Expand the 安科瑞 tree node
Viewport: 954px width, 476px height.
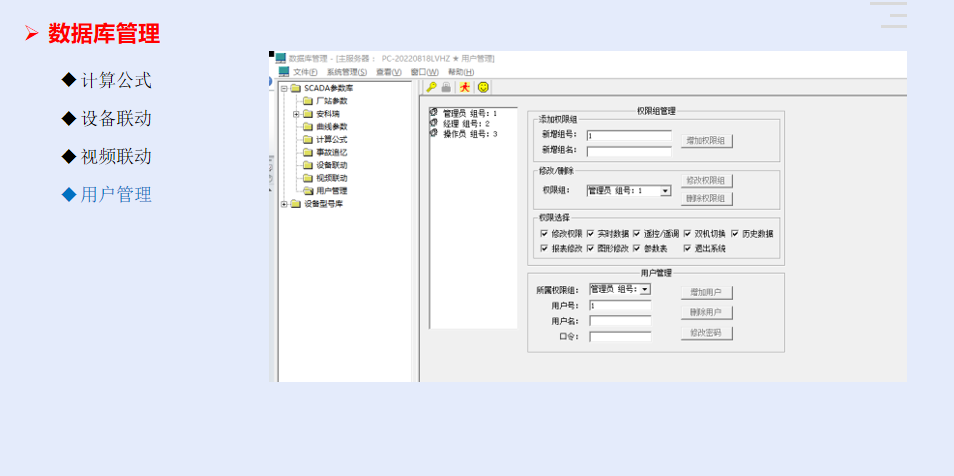tap(296, 114)
